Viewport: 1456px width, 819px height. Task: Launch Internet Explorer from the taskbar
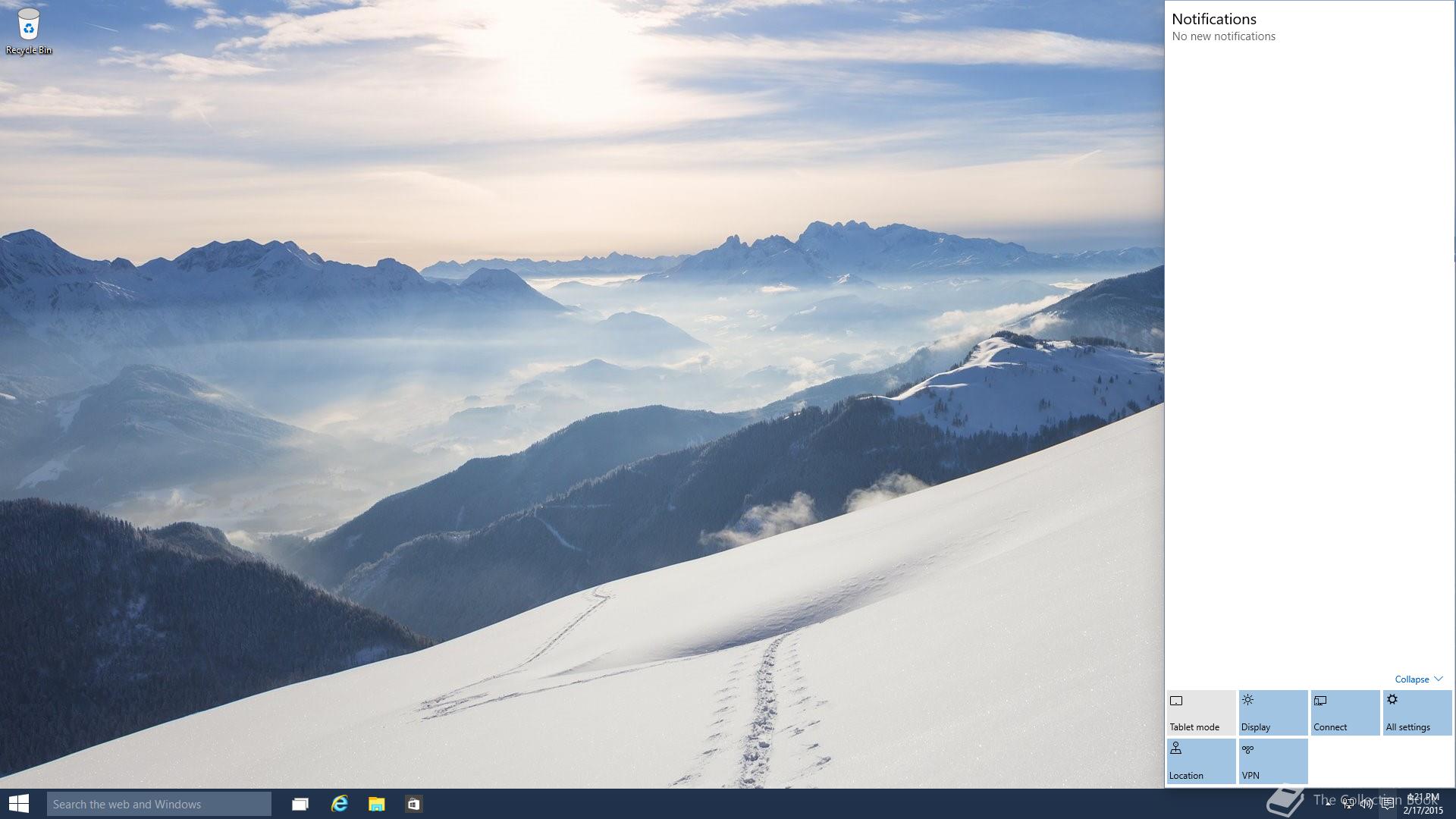339,804
